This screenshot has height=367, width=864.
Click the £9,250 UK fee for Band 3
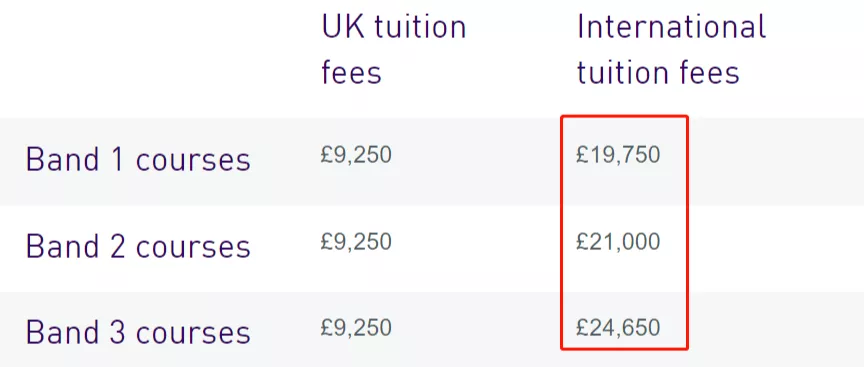click(356, 327)
